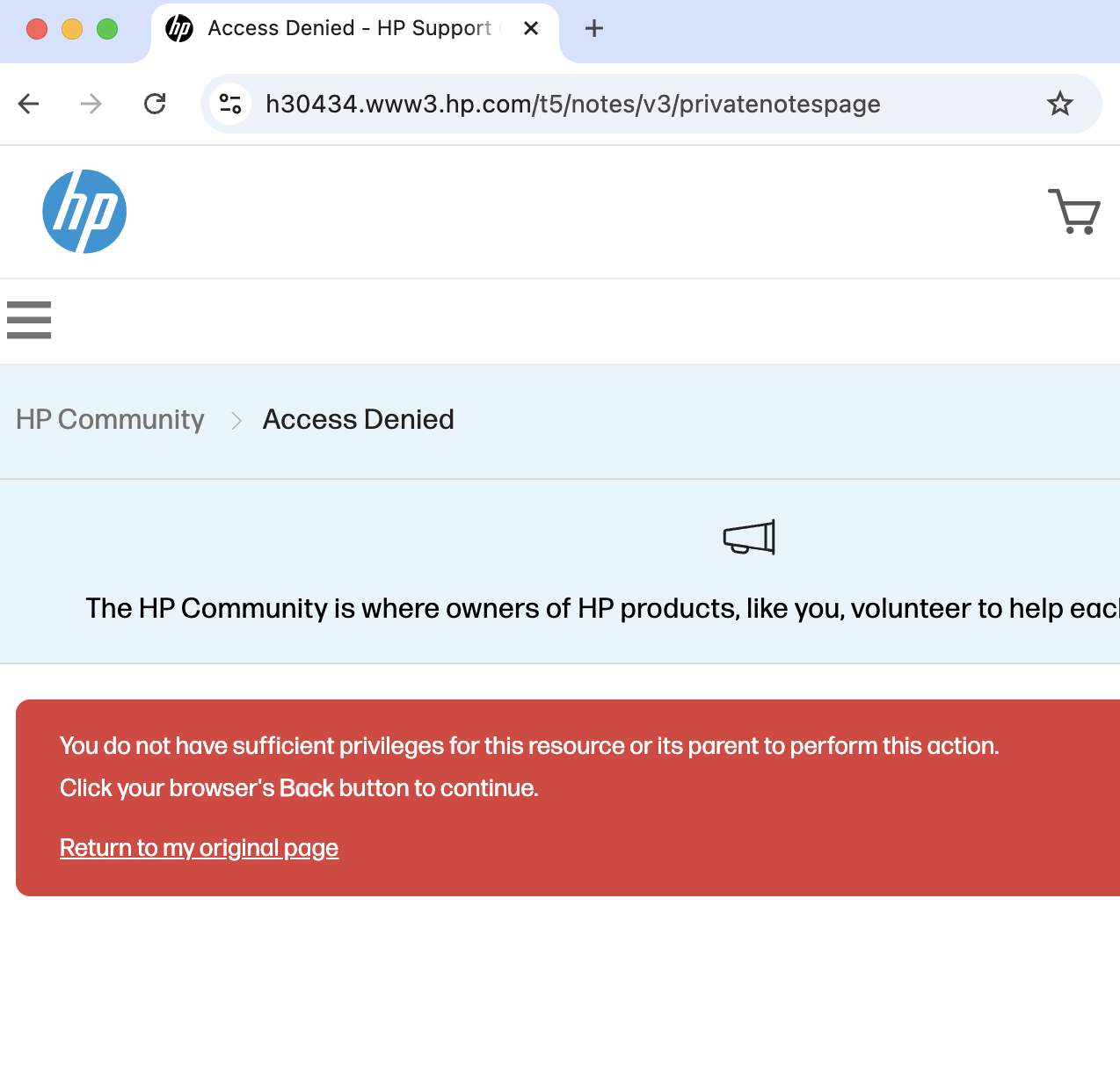Click the Access Denied breadcrumb label
This screenshot has height=1065, width=1120.
(357, 420)
